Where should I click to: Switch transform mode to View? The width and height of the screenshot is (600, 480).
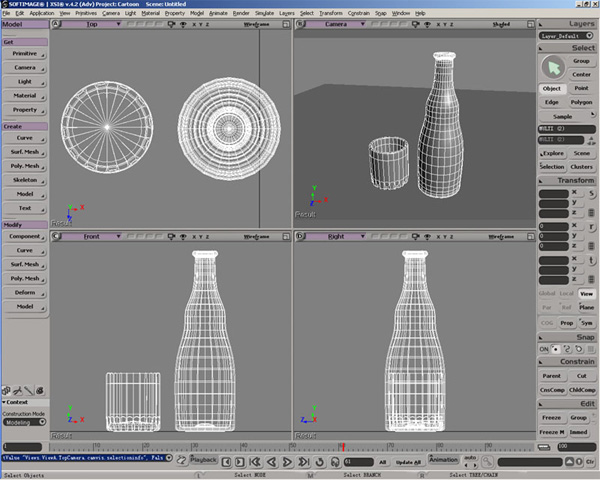(586, 294)
